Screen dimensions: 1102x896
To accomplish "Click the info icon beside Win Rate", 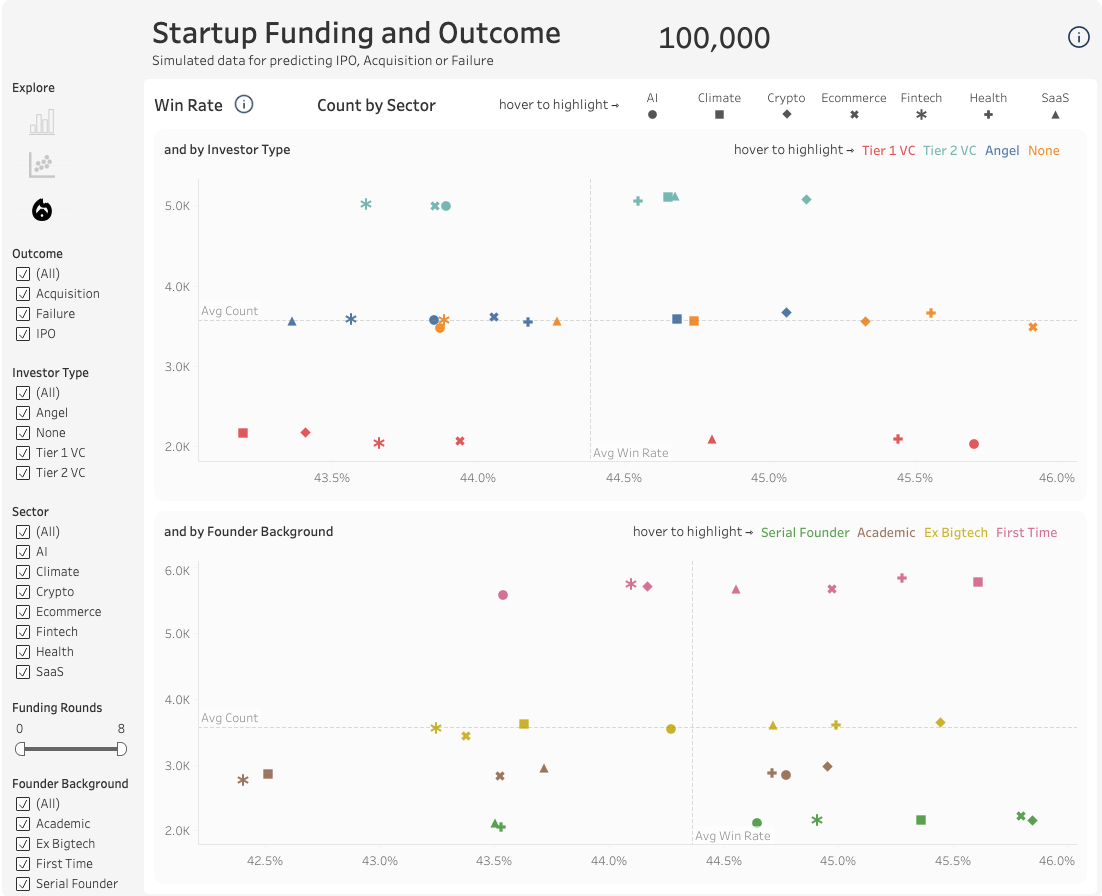I will coord(243,105).
